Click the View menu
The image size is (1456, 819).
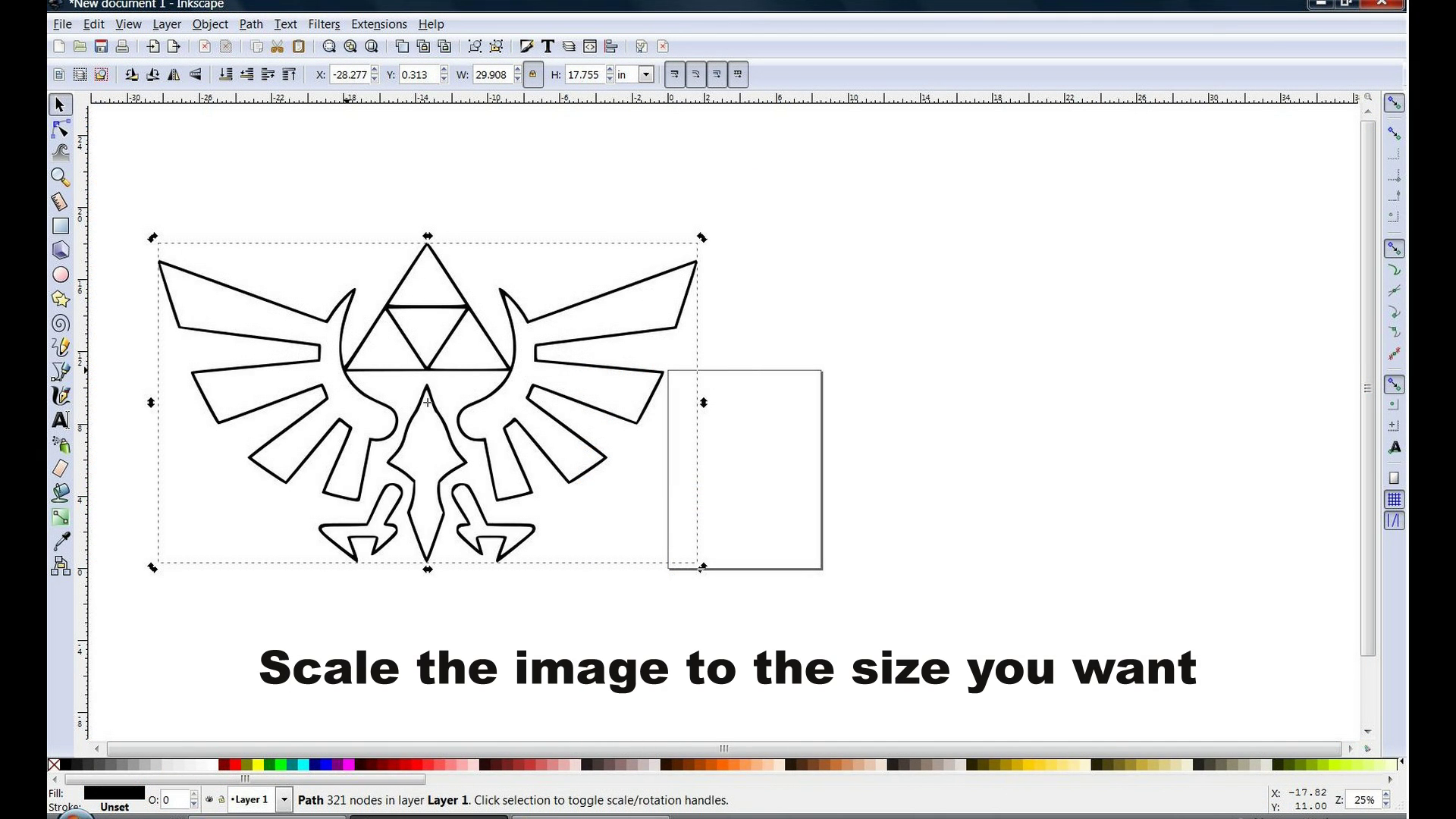[128, 24]
